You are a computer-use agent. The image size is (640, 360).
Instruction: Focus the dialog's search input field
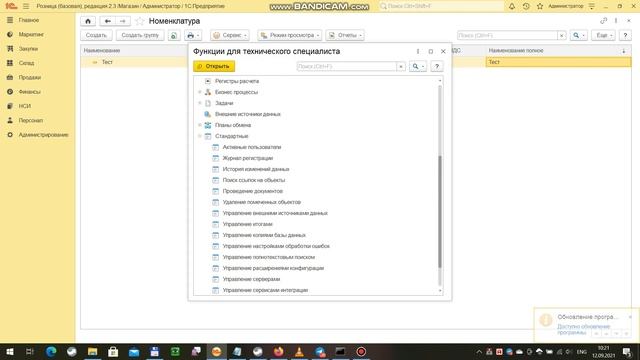coord(346,66)
